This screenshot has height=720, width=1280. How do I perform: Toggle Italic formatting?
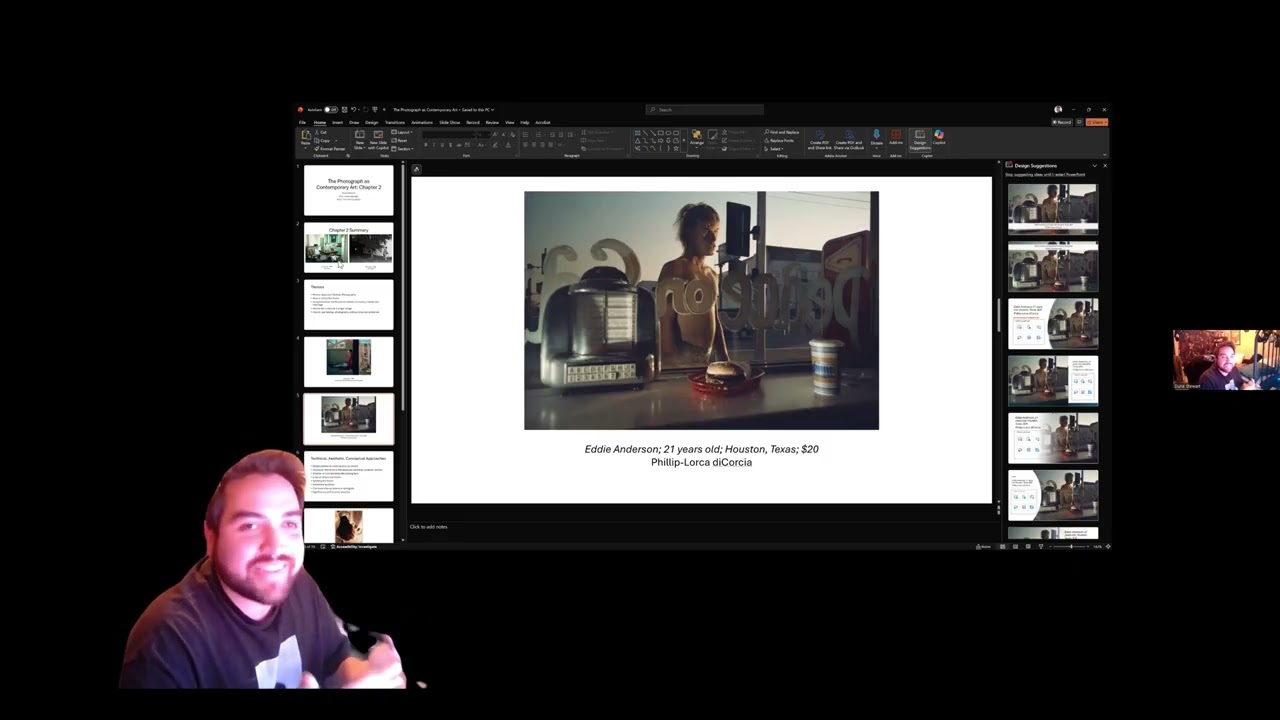[x=434, y=145]
